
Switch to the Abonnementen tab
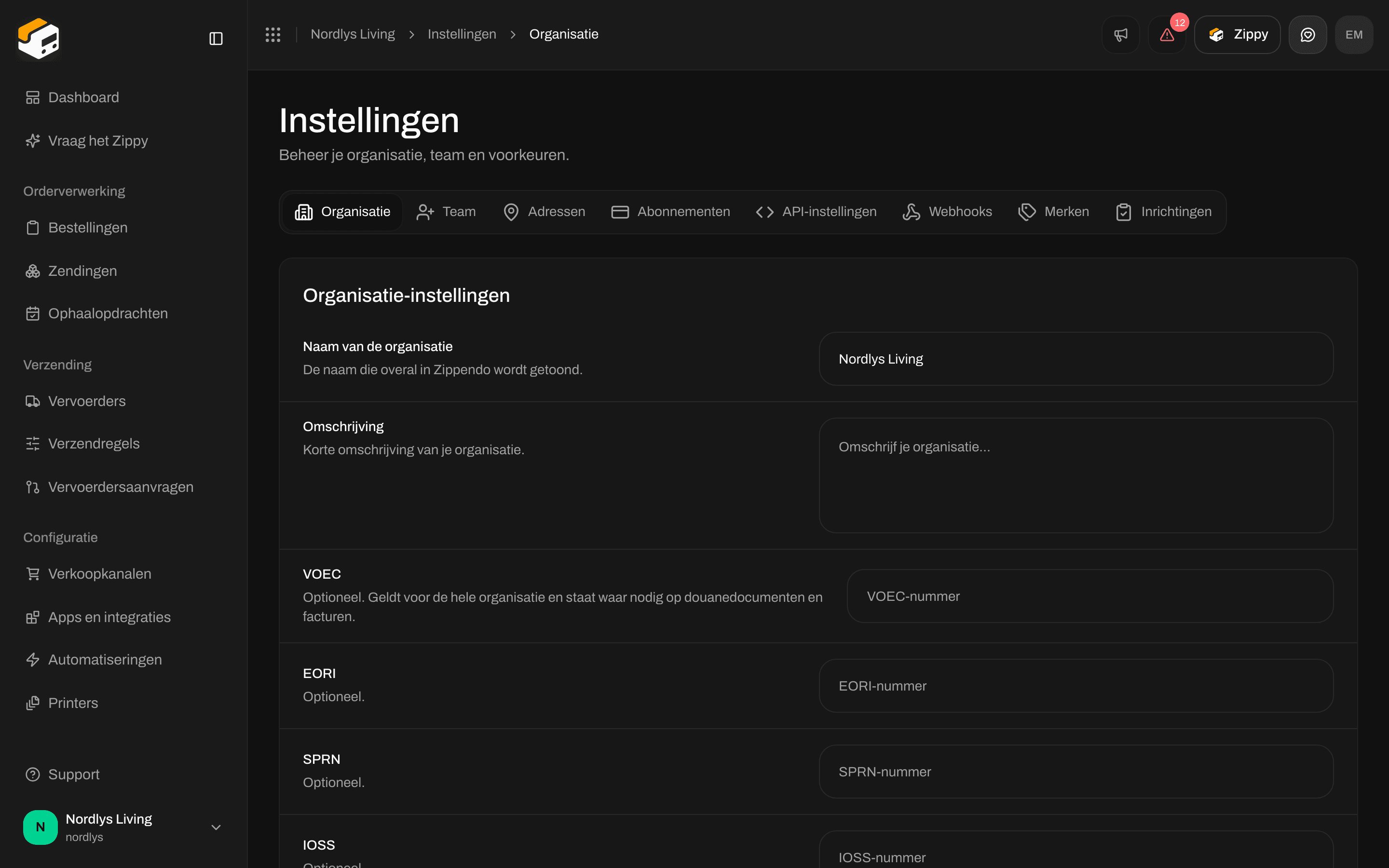(x=670, y=212)
